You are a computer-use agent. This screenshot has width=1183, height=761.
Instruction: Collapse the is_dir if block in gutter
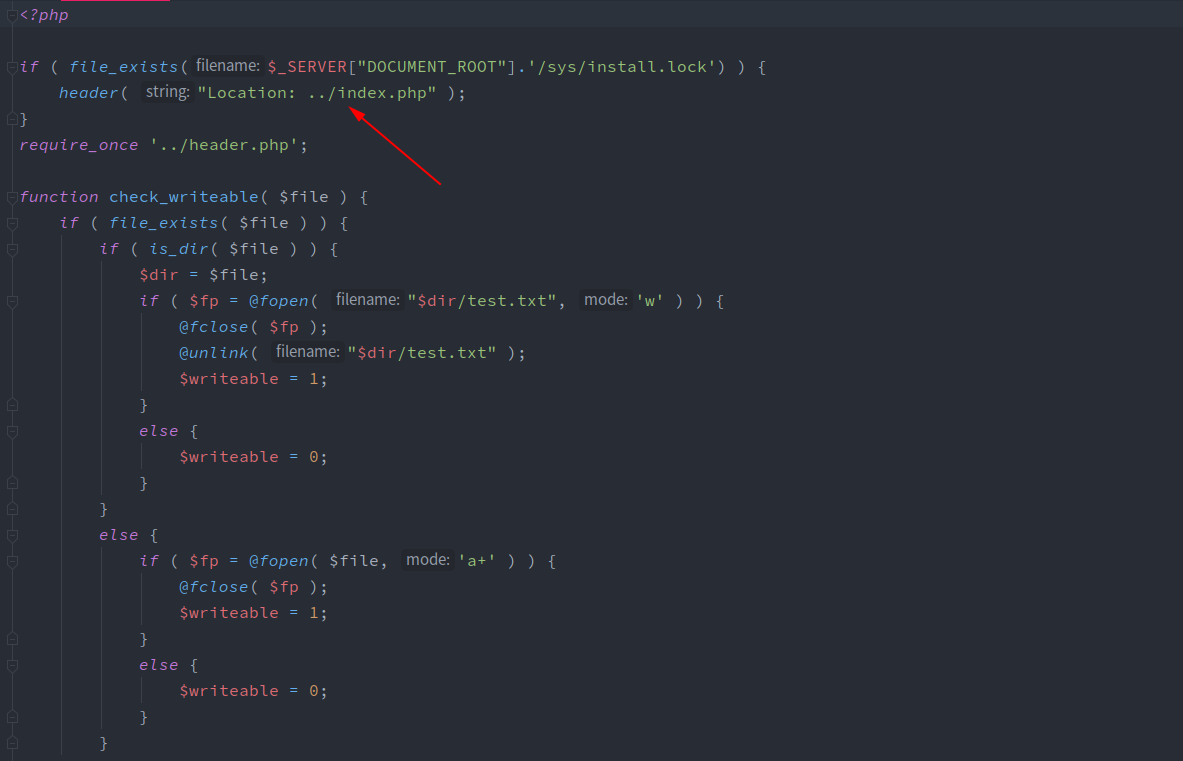coord(12,249)
